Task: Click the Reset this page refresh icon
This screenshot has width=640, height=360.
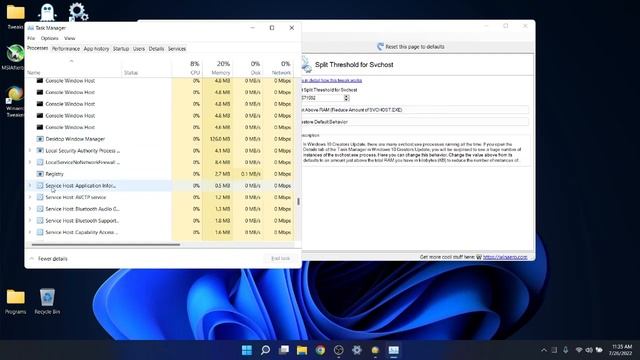Action: click(x=380, y=47)
